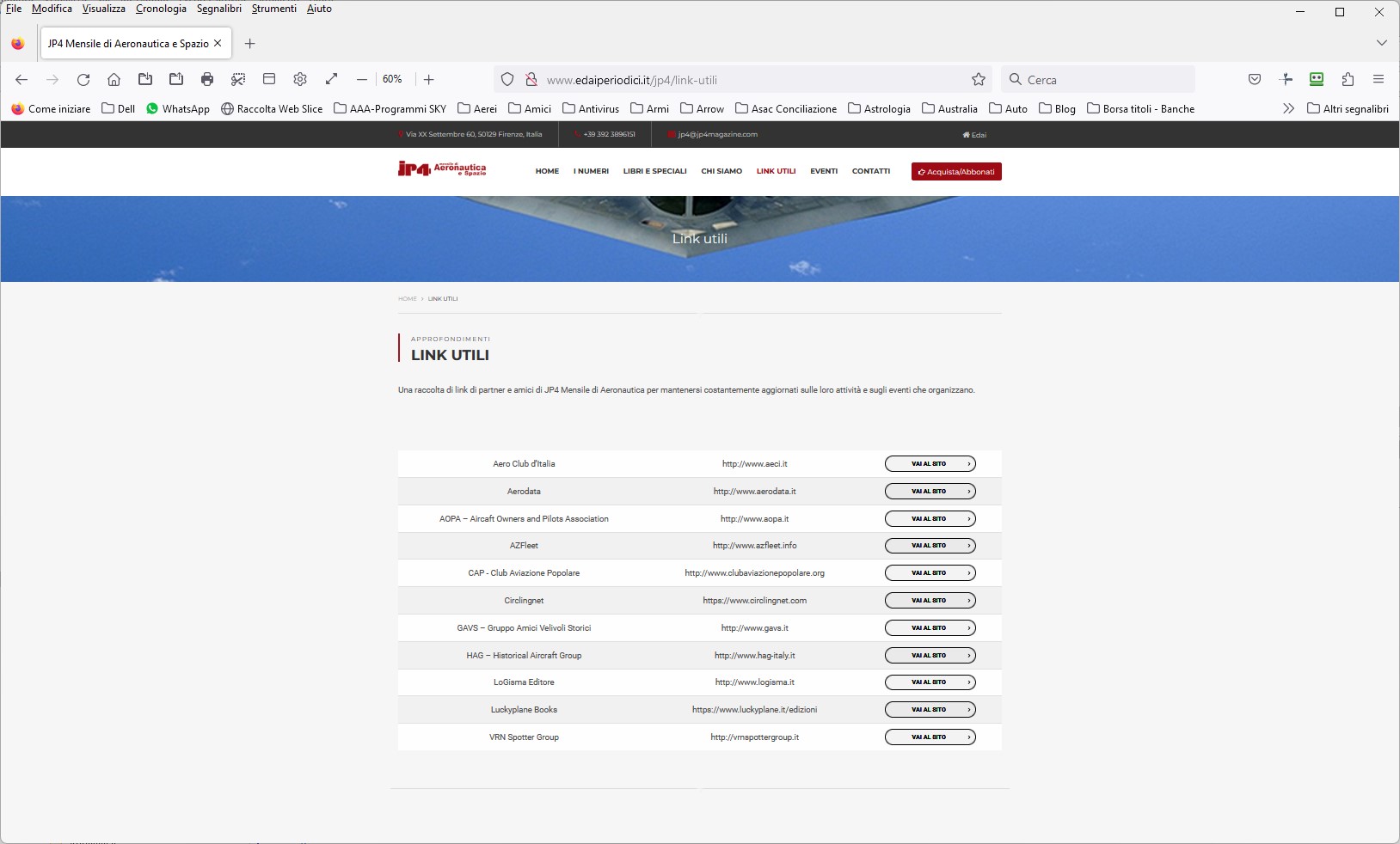Click the jp4@jp4magazine.com email address
Image resolution: width=1400 pixels, height=844 pixels.
pos(717,135)
